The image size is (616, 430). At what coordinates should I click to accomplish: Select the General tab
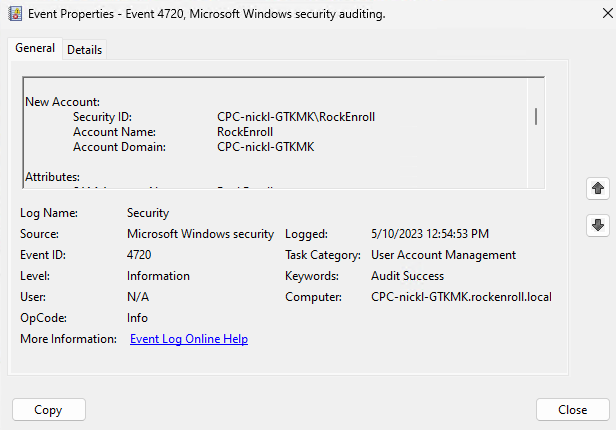coord(35,49)
